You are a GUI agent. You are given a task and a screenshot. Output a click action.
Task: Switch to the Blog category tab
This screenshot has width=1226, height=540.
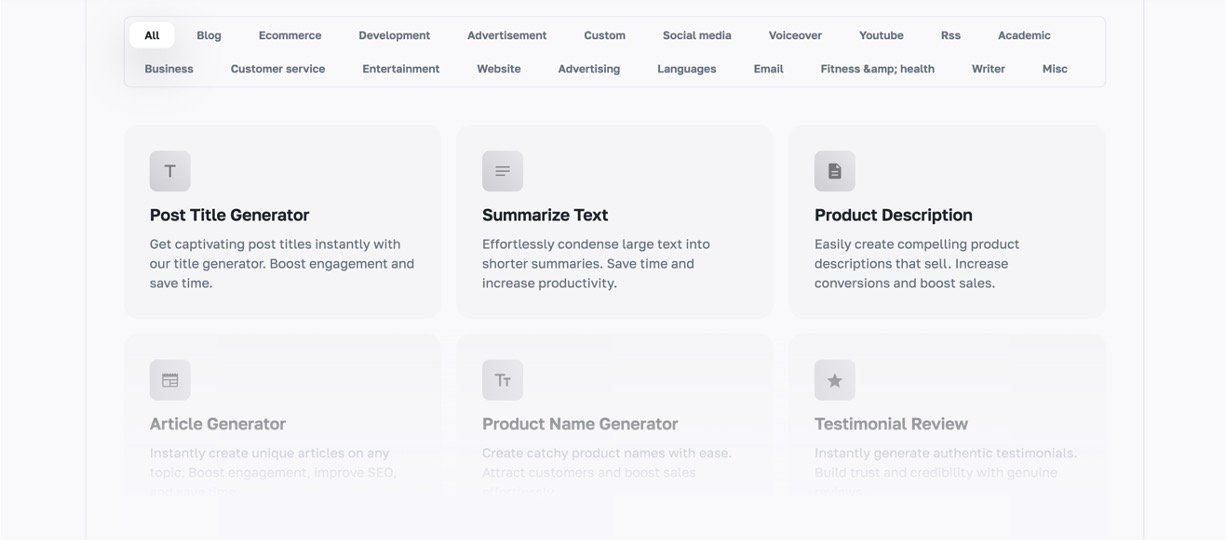coord(209,35)
